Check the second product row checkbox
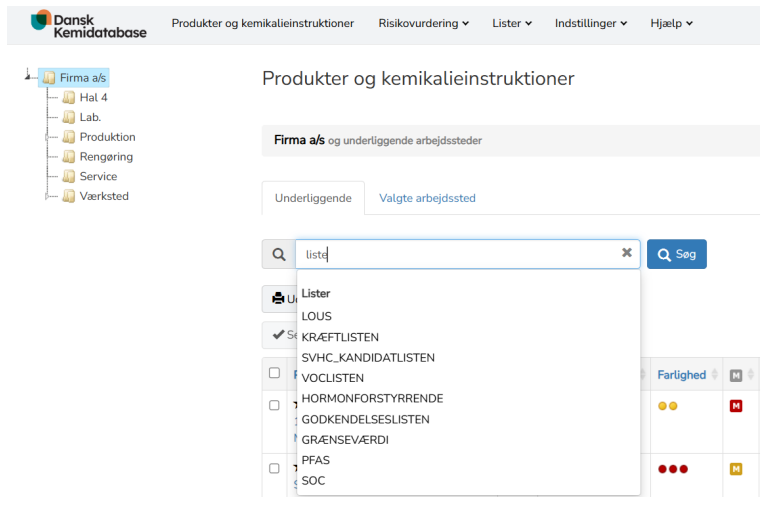The image size is (778, 517). [274, 468]
